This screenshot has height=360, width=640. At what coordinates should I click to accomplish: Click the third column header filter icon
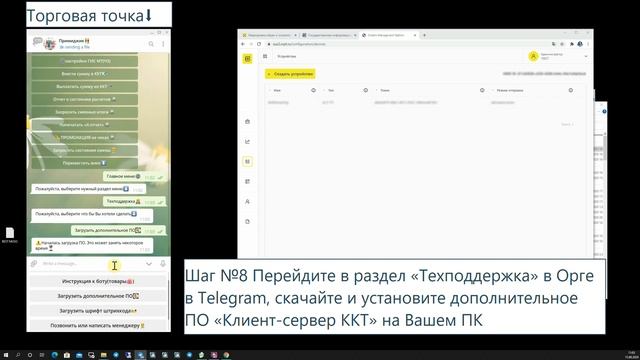tap(482, 90)
